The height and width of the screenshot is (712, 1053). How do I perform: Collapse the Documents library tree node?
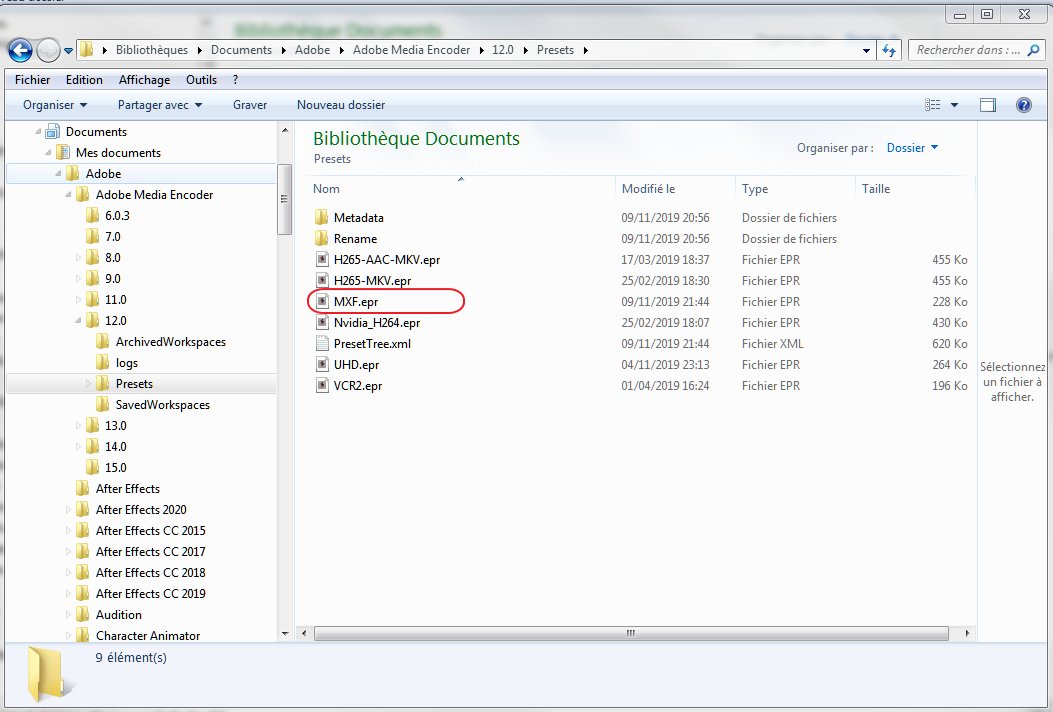click(x=38, y=132)
